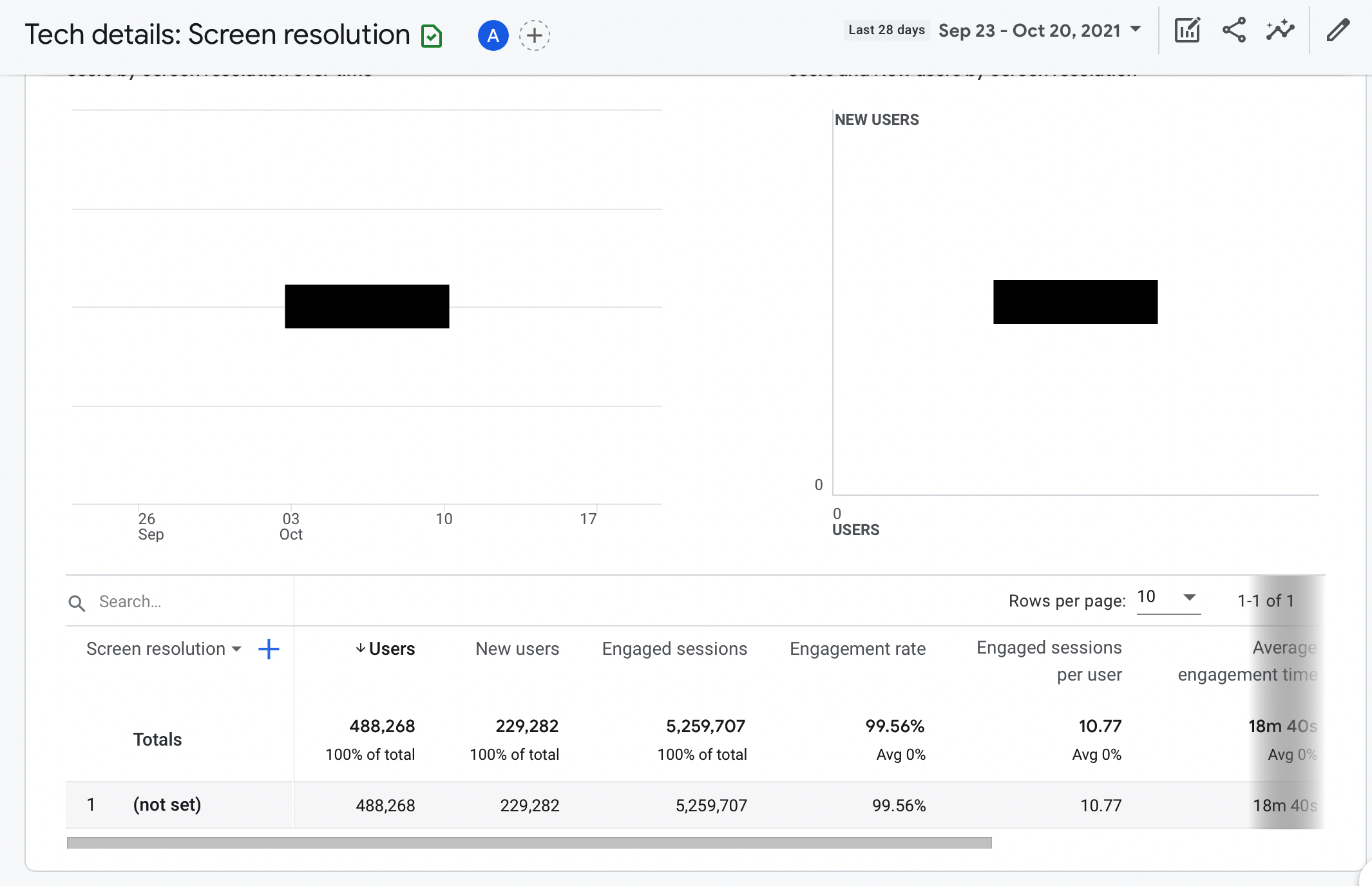This screenshot has height=886, width=1372.
Task: Sort by New users column header
Action: click(x=517, y=649)
